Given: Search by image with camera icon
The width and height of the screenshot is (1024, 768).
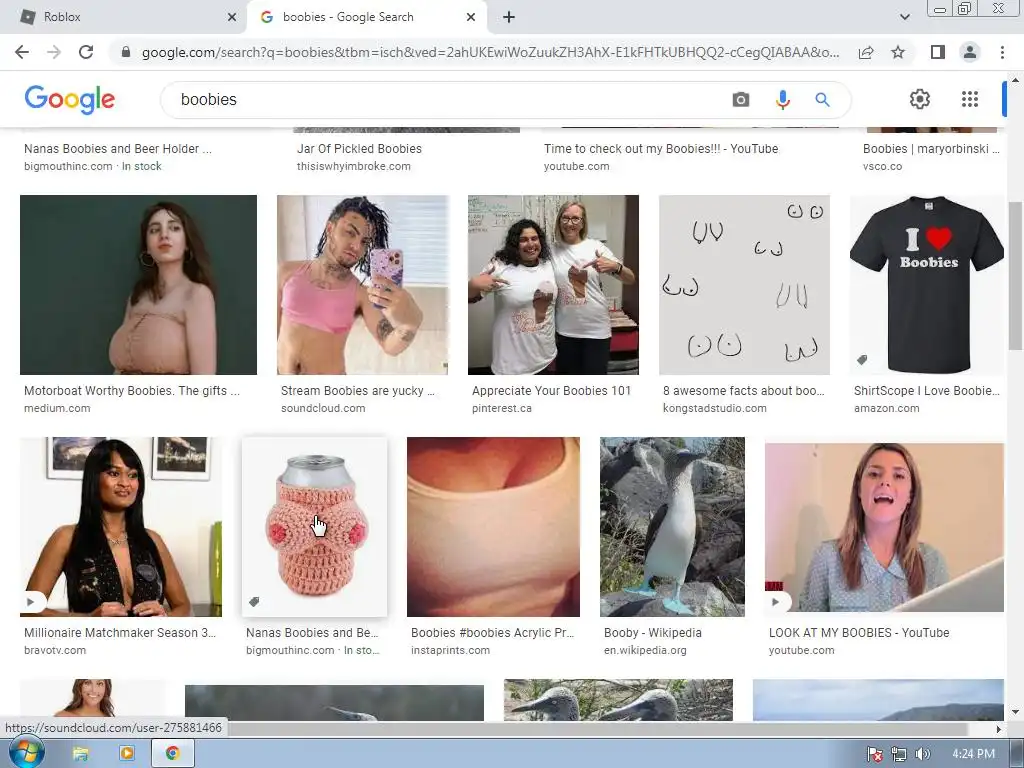Looking at the screenshot, I should pyautogui.click(x=741, y=100).
